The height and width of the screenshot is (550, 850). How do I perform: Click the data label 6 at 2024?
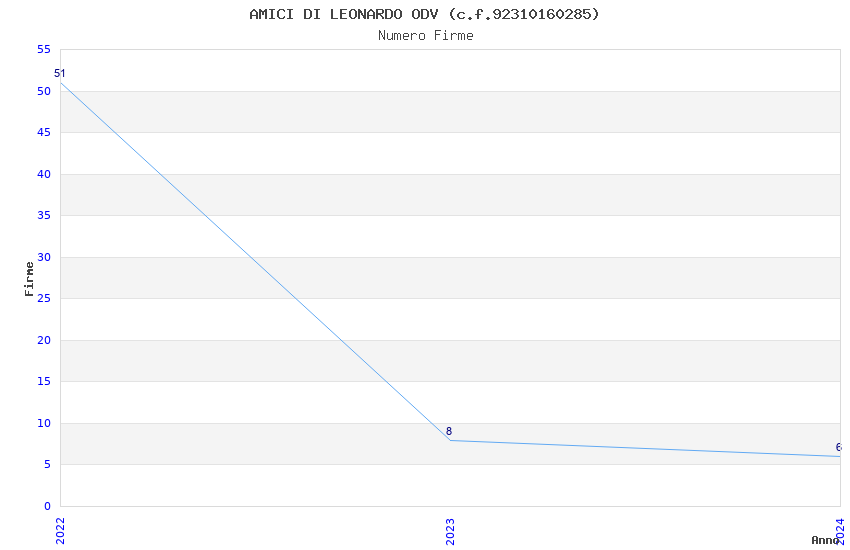839,447
